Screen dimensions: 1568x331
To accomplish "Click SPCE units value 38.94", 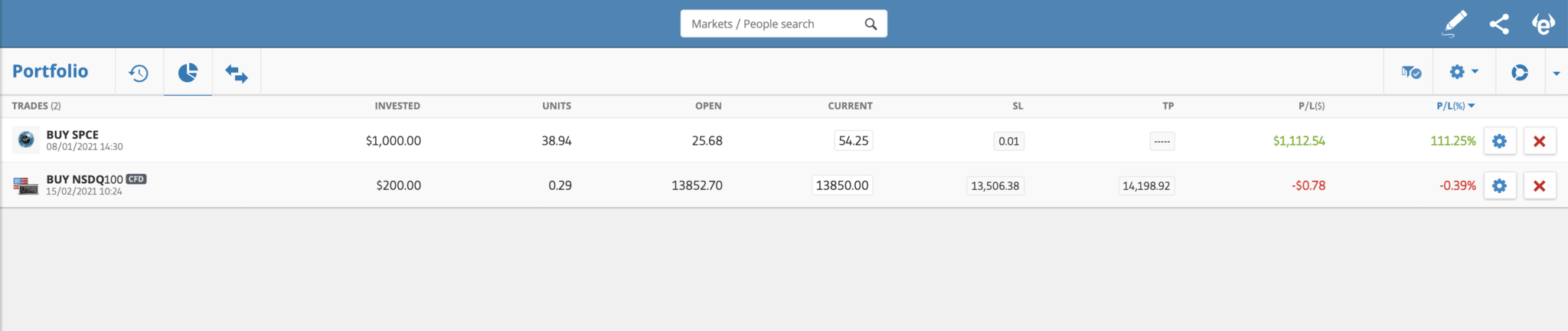I will [557, 141].
